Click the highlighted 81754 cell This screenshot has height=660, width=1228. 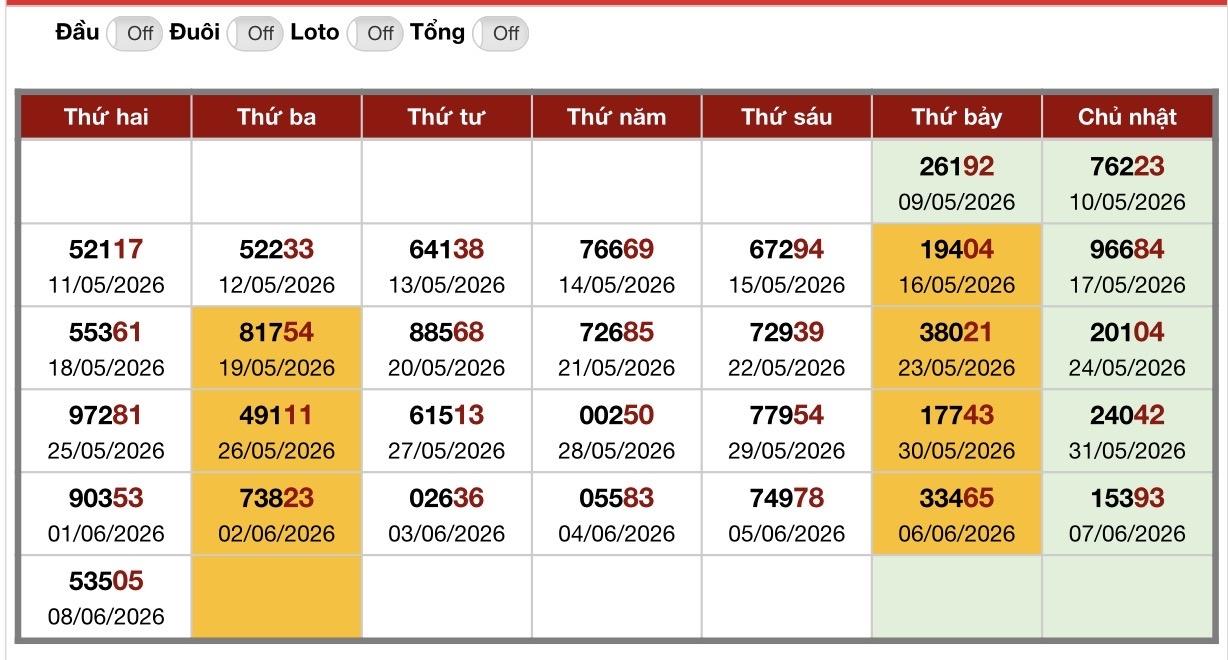click(x=277, y=348)
